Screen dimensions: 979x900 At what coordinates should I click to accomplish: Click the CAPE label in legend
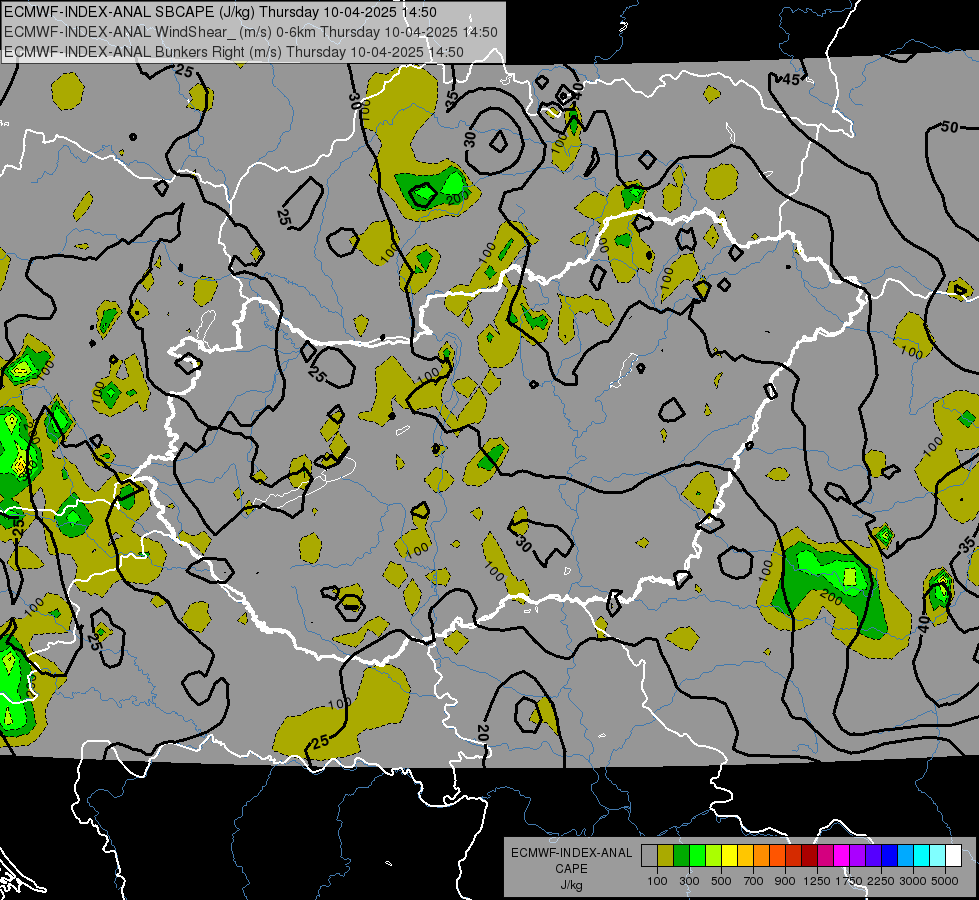click(571, 869)
